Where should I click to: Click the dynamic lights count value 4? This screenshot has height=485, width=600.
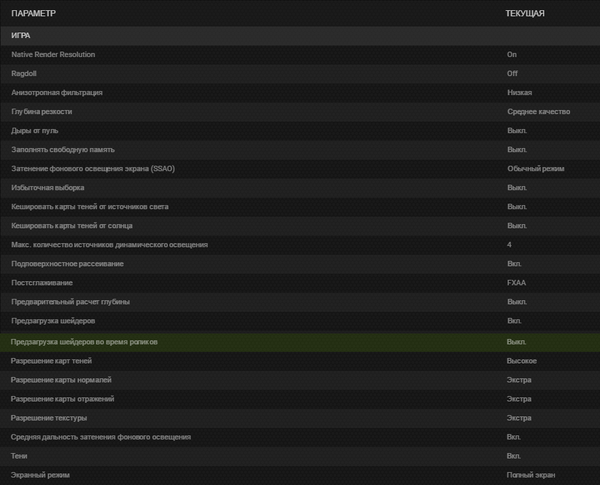point(509,245)
